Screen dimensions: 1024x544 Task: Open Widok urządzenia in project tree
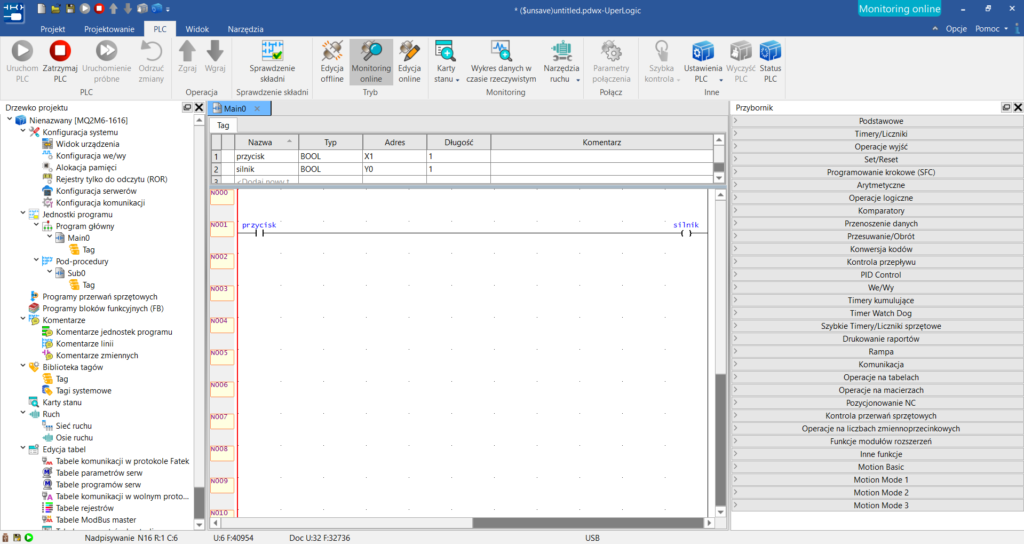[x=88, y=144]
